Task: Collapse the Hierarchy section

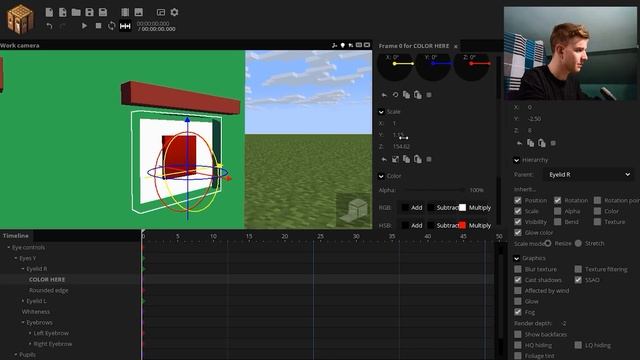Action: pos(517,160)
